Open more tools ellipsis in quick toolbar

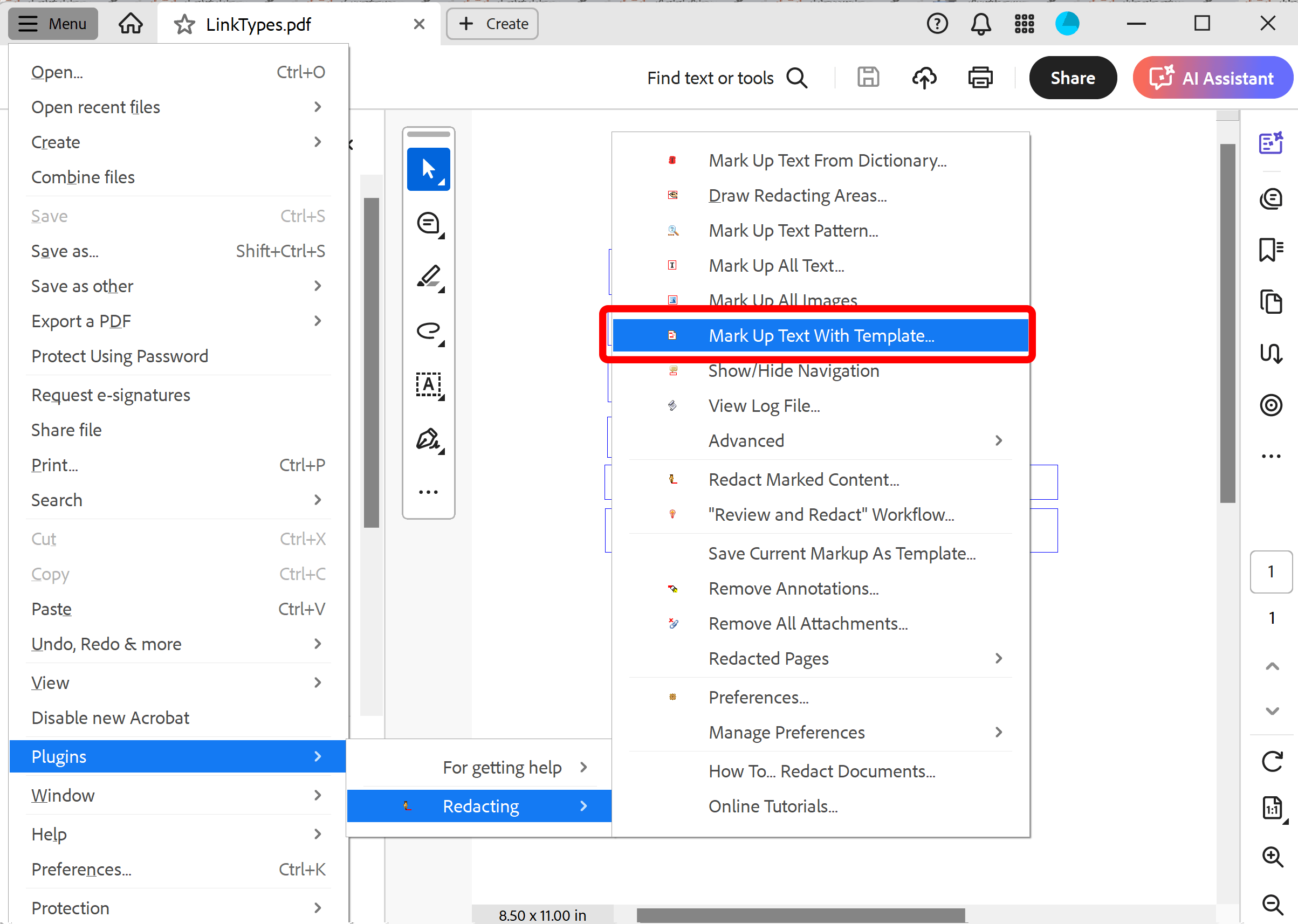point(429,492)
